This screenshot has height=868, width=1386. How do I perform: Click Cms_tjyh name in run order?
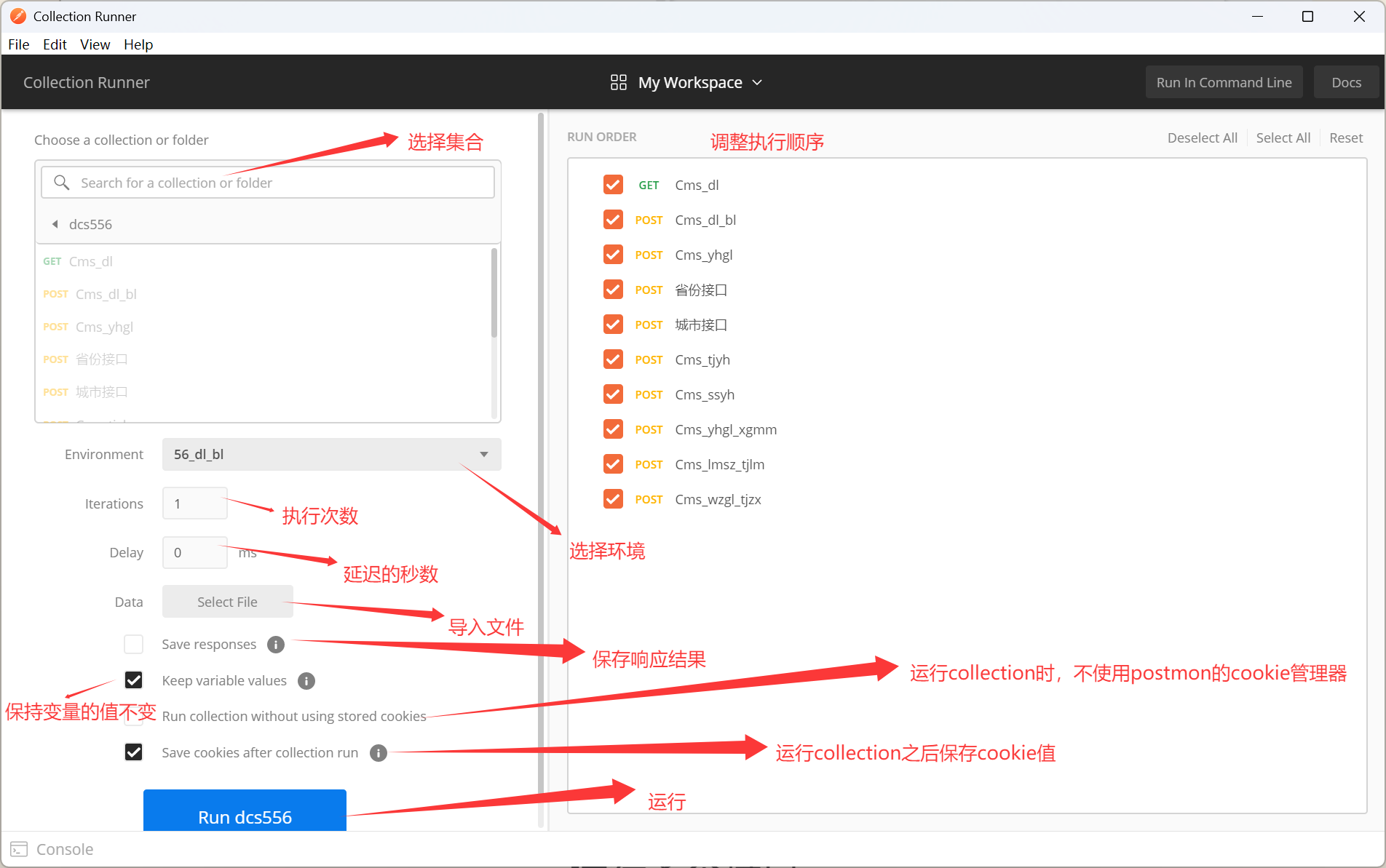tap(702, 359)
